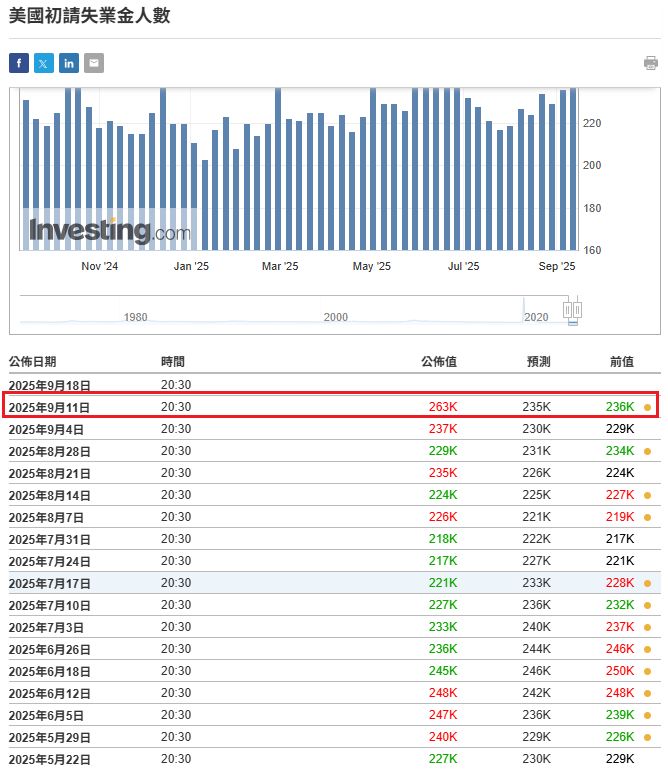Click the Investing.com watermark logo on chart
This screenshot has height=782, width=668.
click(x=109, y=231)
